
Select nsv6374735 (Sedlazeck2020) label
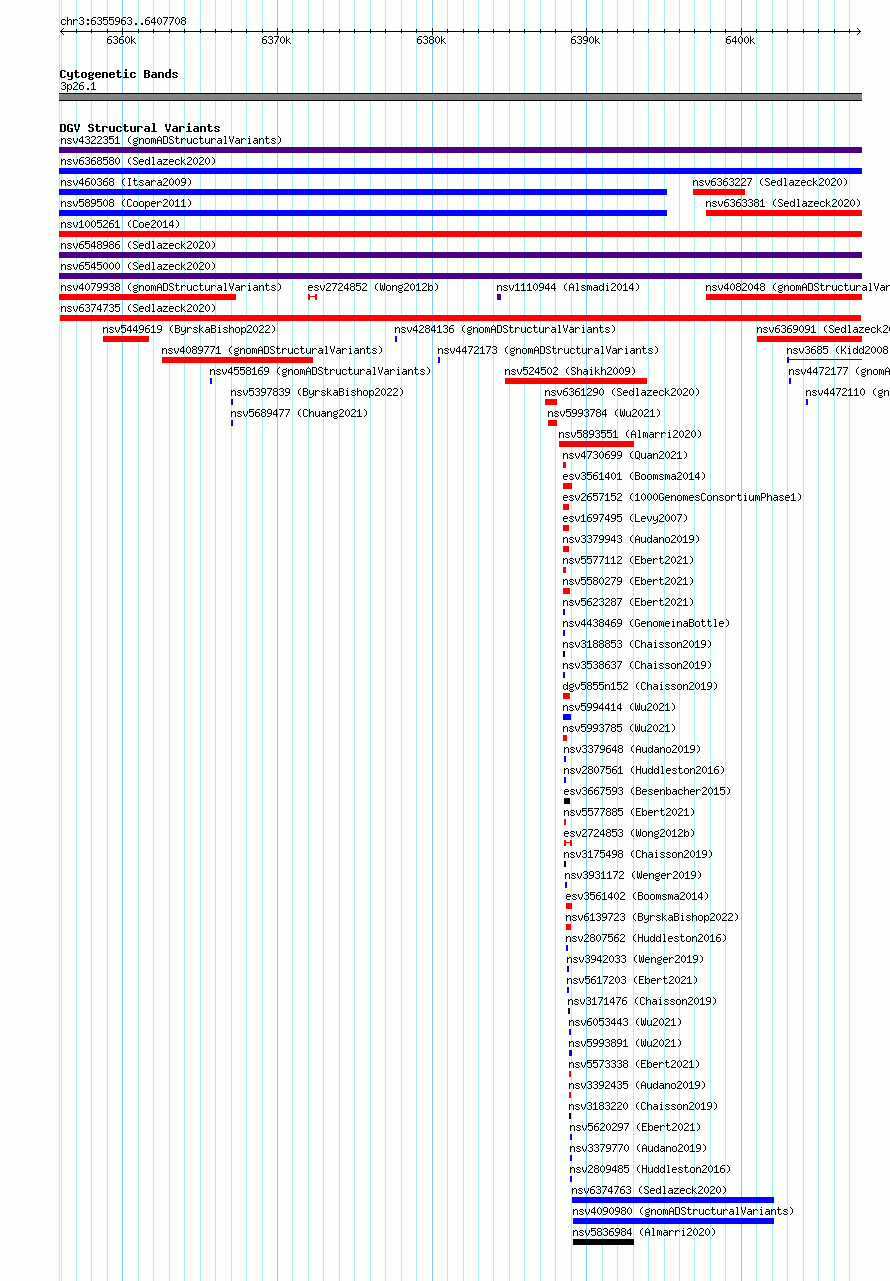tap(138, 308)
